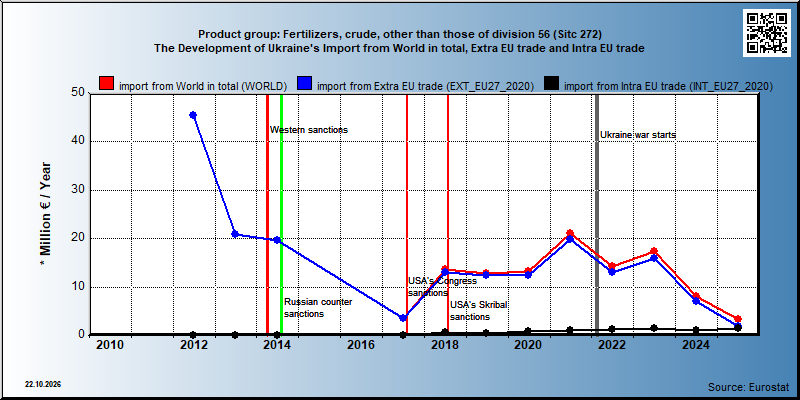800x400 pixels.
Task: Click the subtitle about Ukraine's Import development
Action: [399, 48]
